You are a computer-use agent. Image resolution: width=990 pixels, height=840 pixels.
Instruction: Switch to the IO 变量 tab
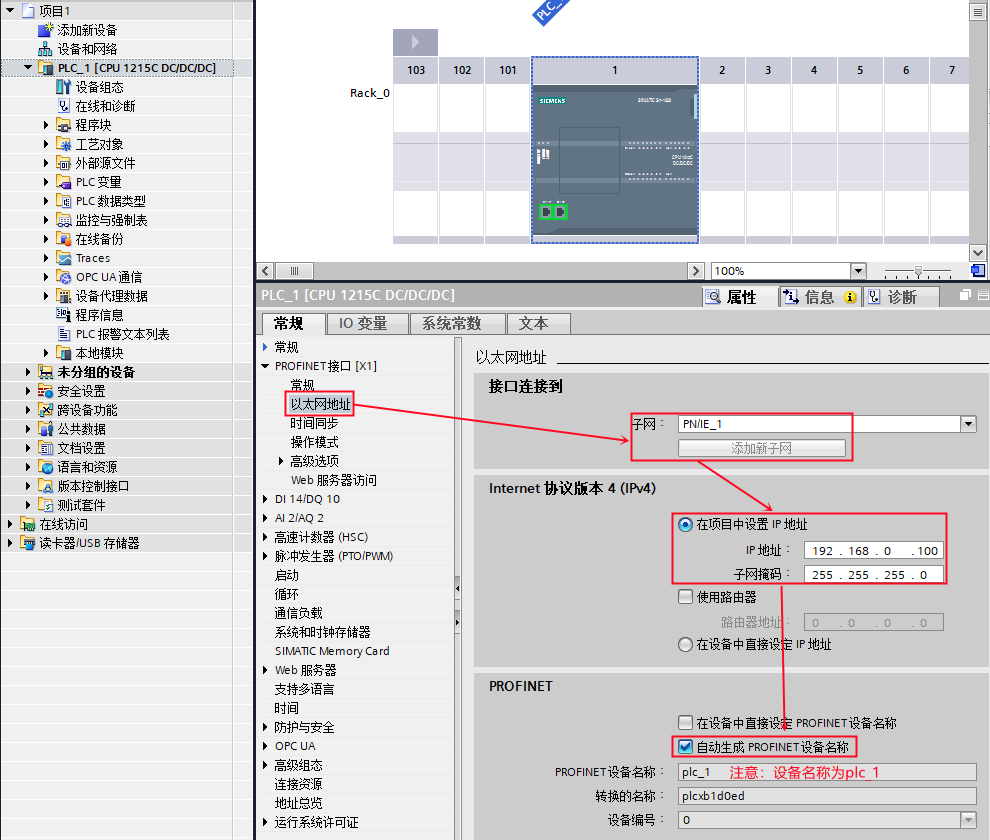[x=367, y=323]
